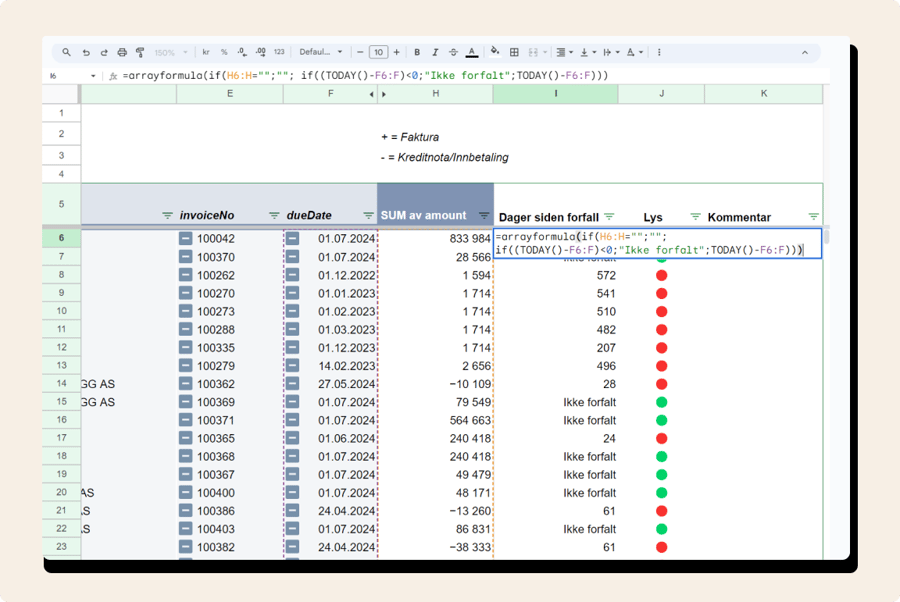Screen dimensions: 900x602
Task: Click the undo arrow in toolbar
Action: [x=86, y=52]
